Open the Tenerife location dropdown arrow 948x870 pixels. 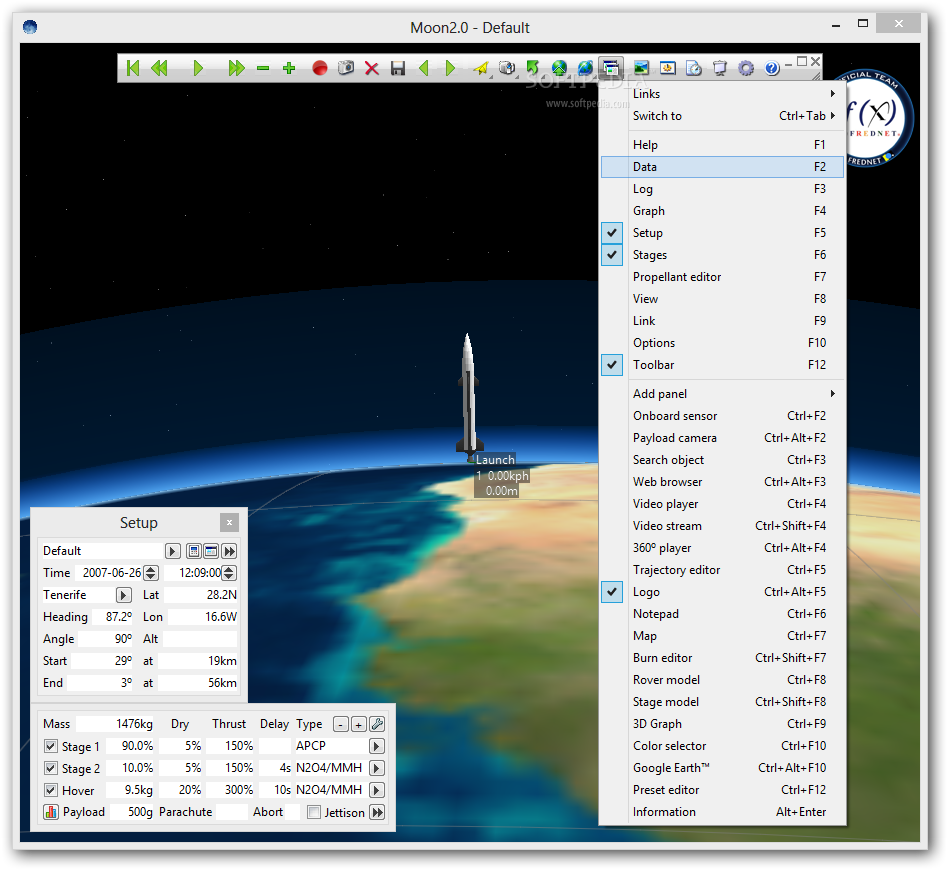123,595
